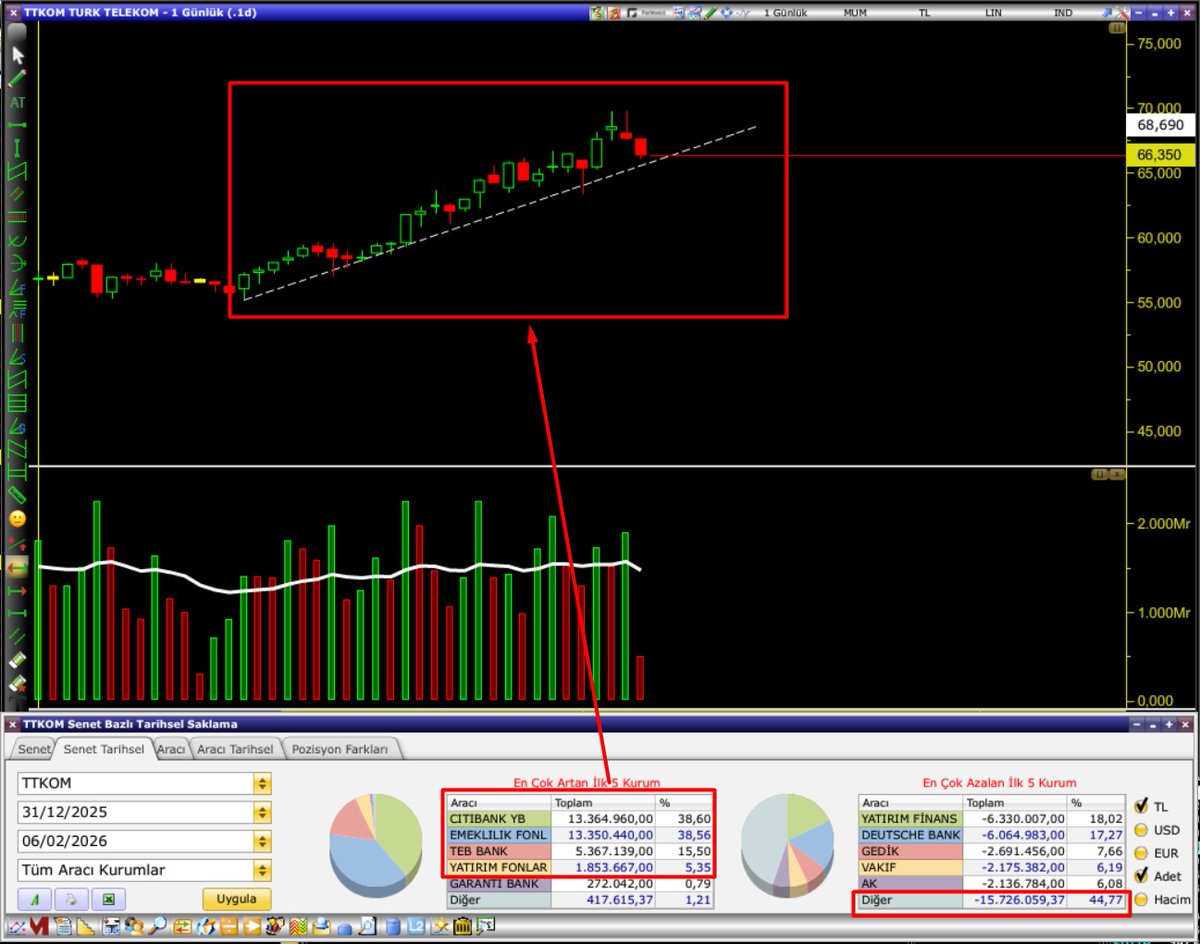Click the blue pin arrow icon in chart title bar
The image size is (1200, 944).
tap(1107, 13)
